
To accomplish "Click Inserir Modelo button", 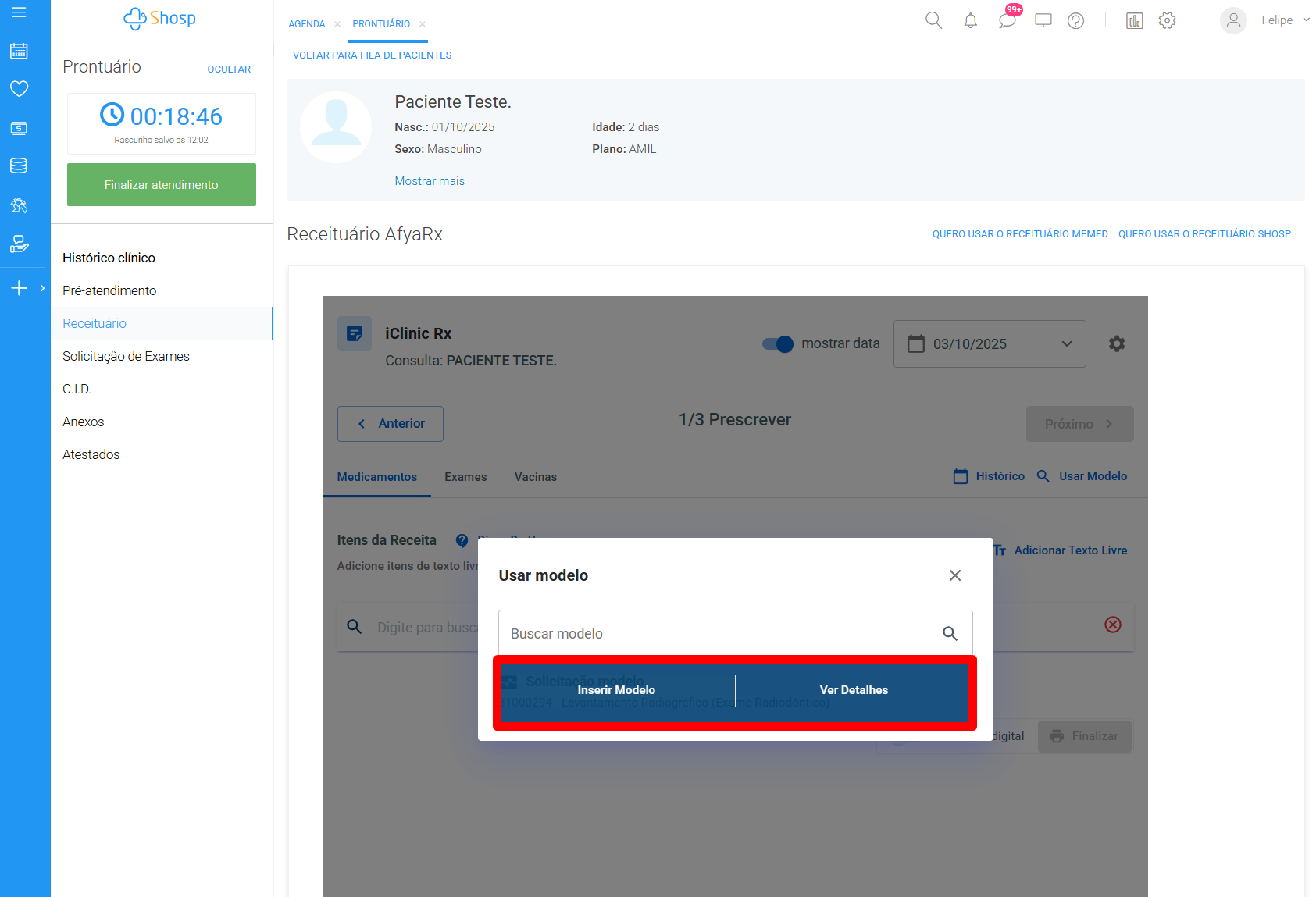I will (x=616, y=690).
